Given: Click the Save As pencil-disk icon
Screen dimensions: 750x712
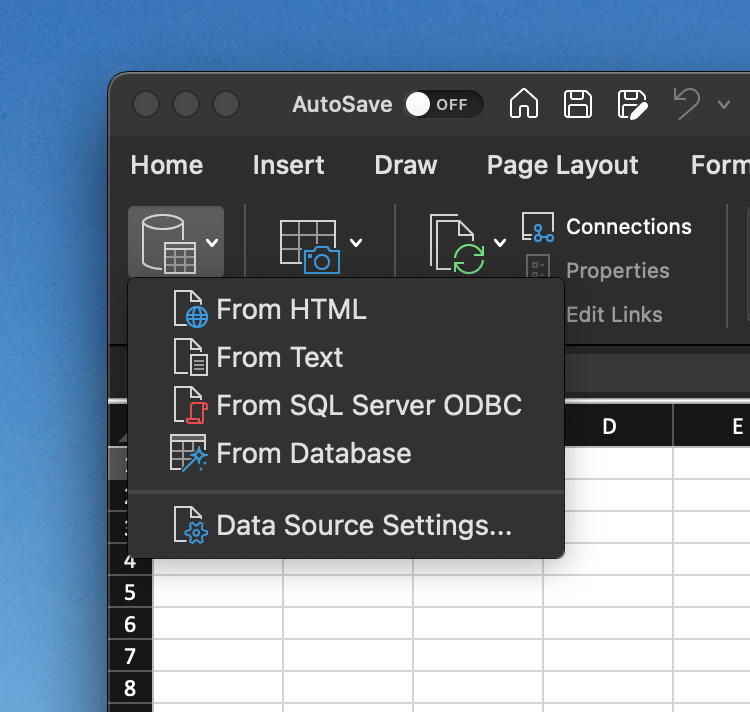Looking at the screenshot, I should pyautogui.click(x=632, y=104).
